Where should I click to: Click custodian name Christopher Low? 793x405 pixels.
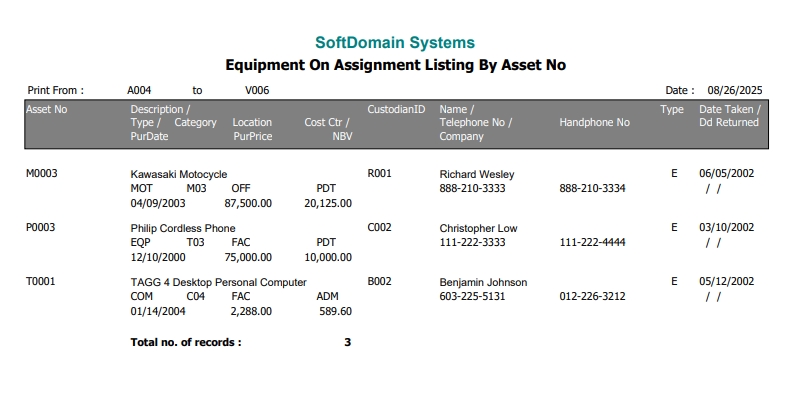(x=479, y=228)
